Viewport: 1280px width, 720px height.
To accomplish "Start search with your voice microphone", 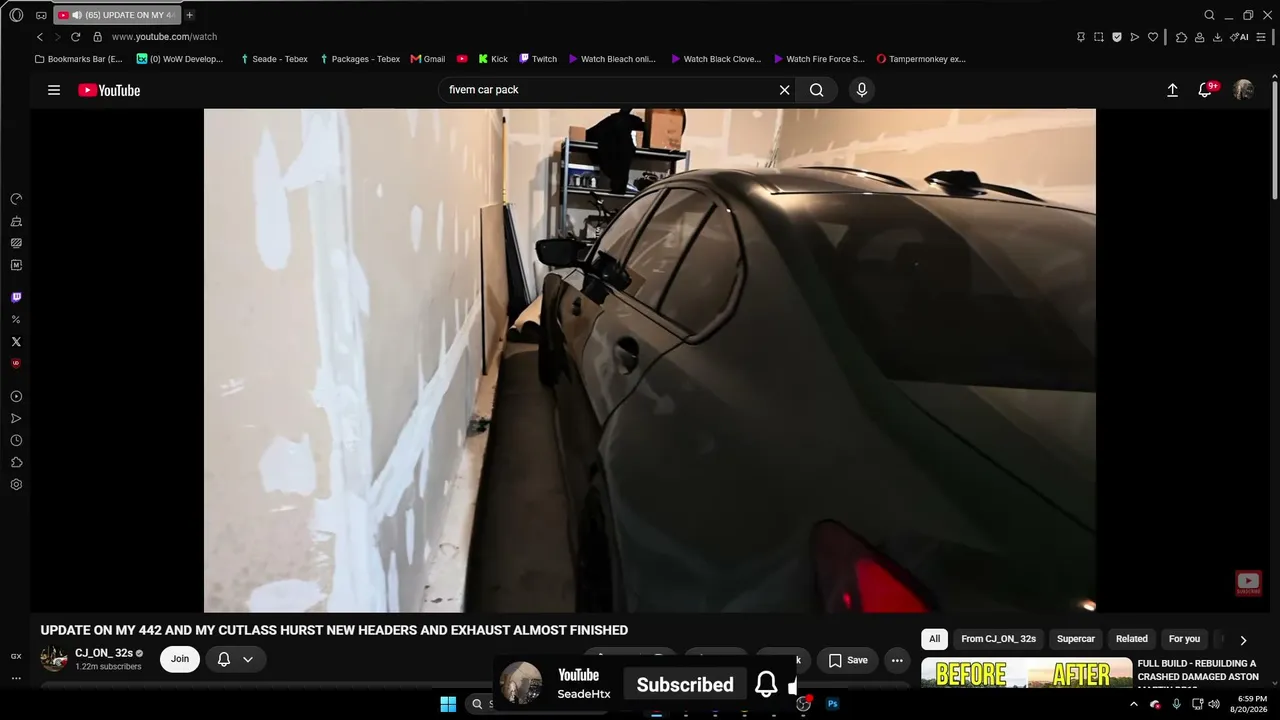I will (x=862, y=90).
